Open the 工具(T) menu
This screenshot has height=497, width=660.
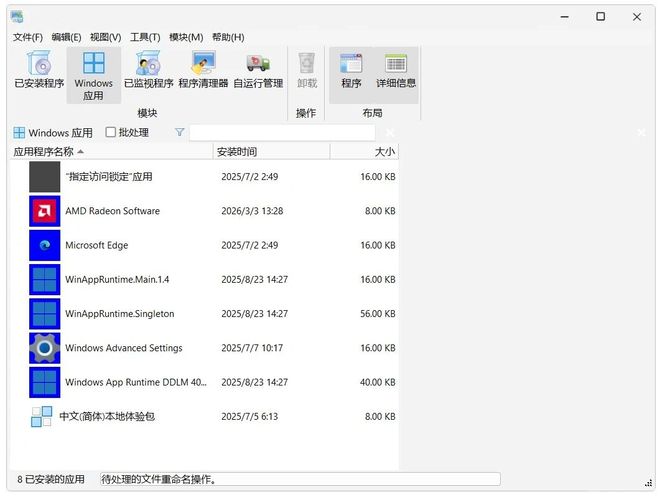(x=145, y=37)
